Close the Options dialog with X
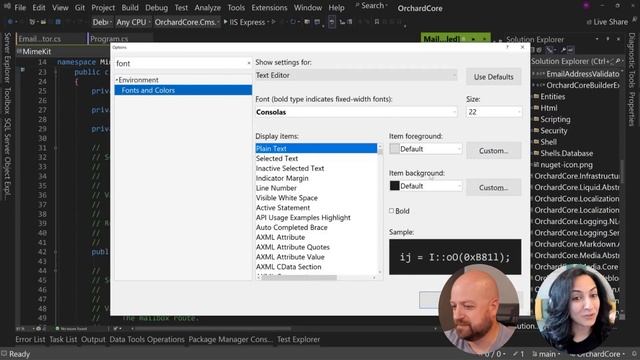 [x=522, y=47]
